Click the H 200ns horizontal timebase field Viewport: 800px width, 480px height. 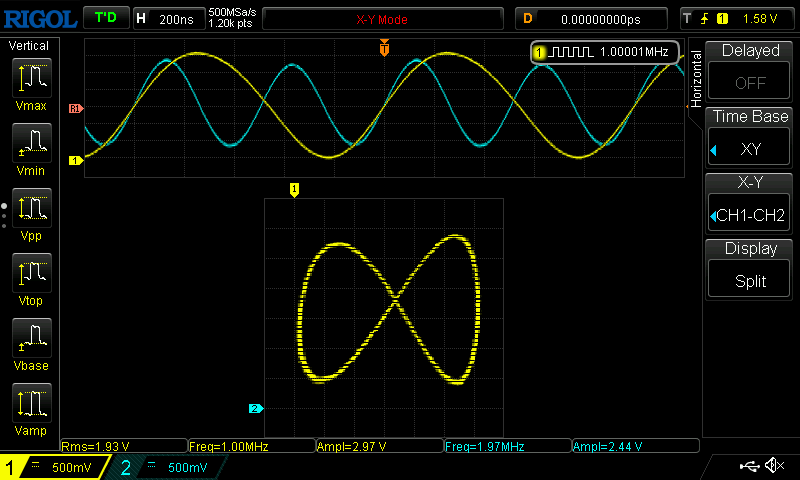tap(169, 19)
